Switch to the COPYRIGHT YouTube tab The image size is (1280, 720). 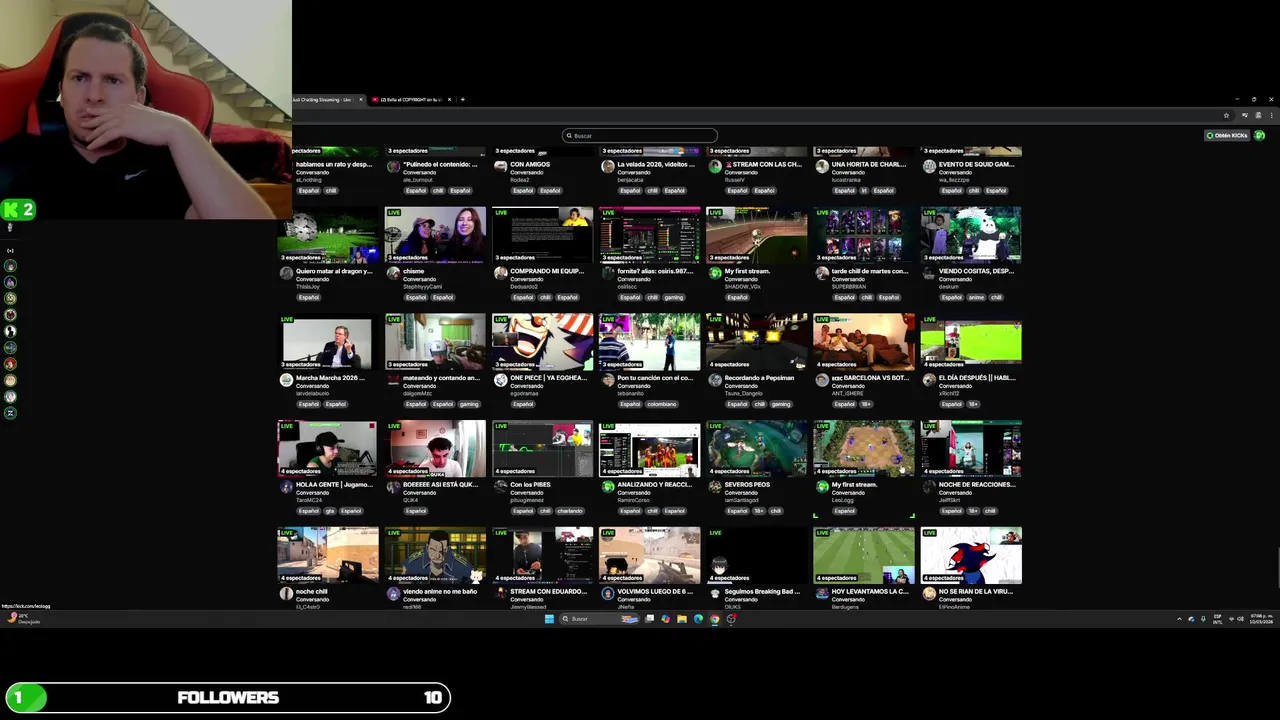[x=410, y=100]
